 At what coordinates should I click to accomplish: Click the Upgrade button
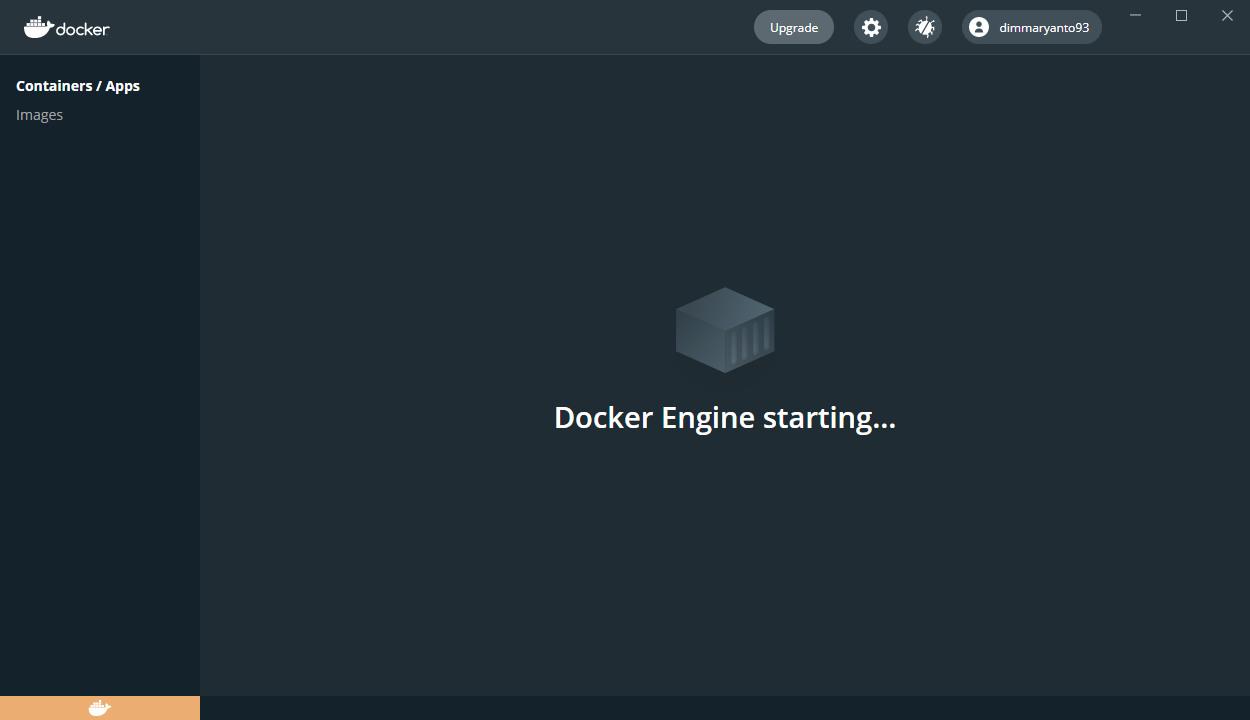(x=793, y=27)
